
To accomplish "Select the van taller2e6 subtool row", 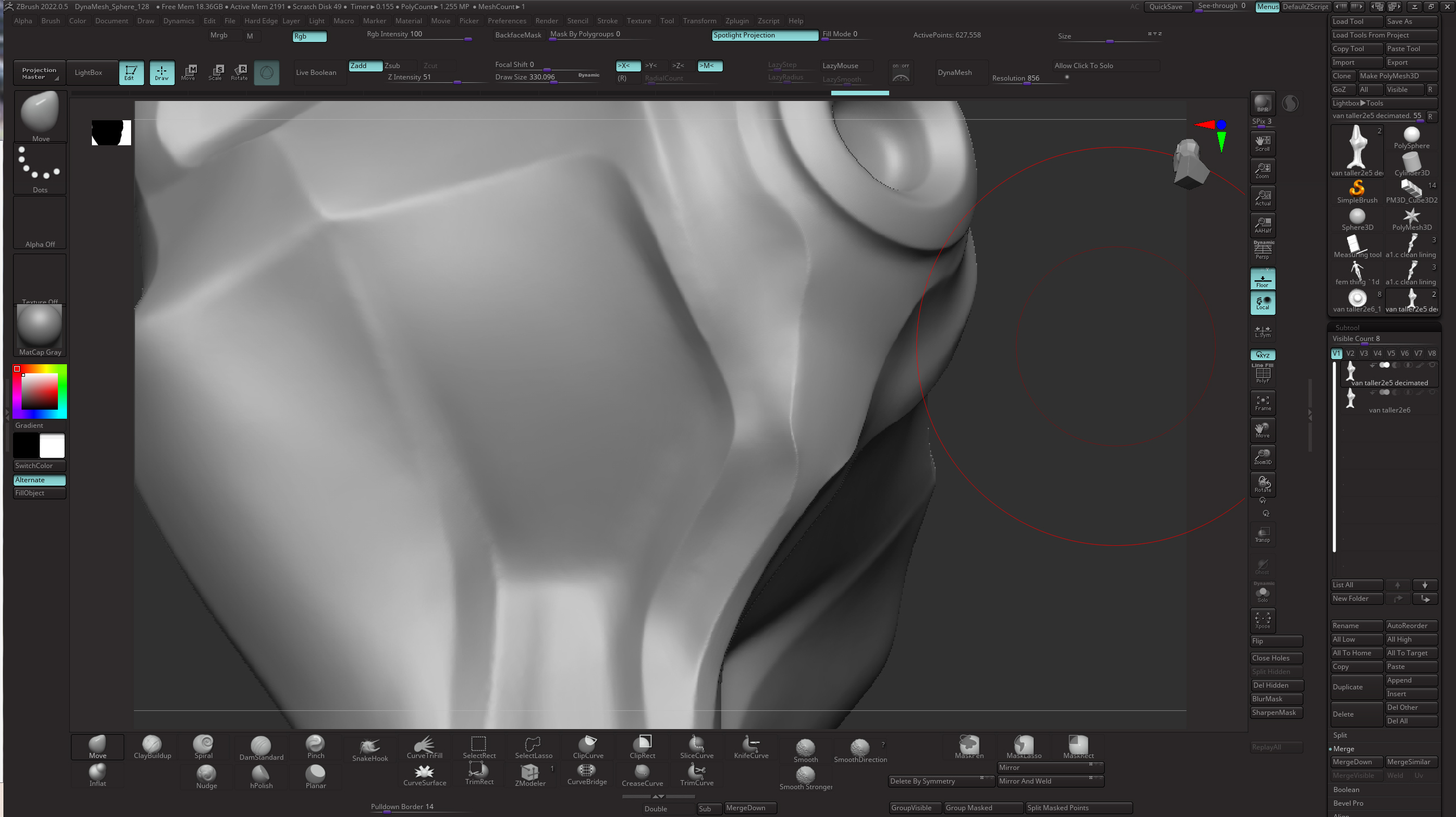I will click(1388, 401).
